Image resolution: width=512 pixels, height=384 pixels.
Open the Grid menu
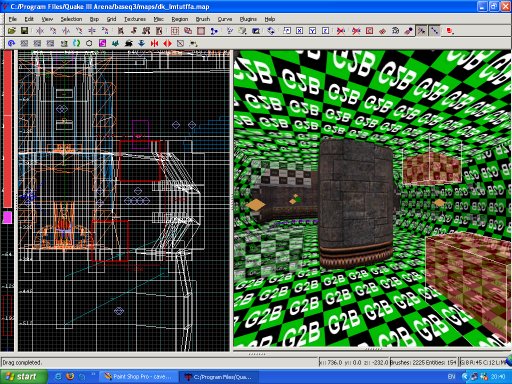111,19
